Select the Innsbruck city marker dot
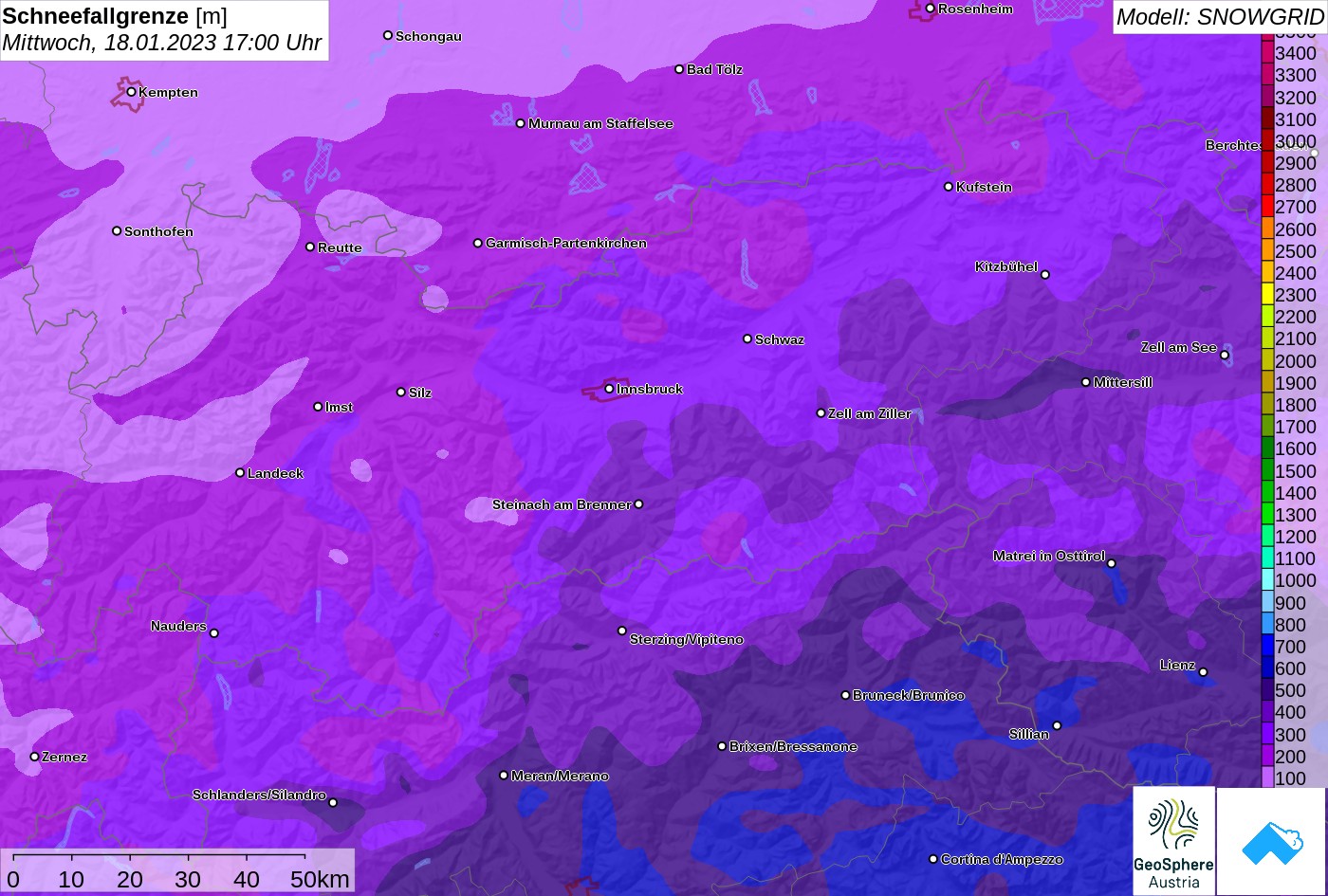This screenshot has height=896, width=1328. 609,389
